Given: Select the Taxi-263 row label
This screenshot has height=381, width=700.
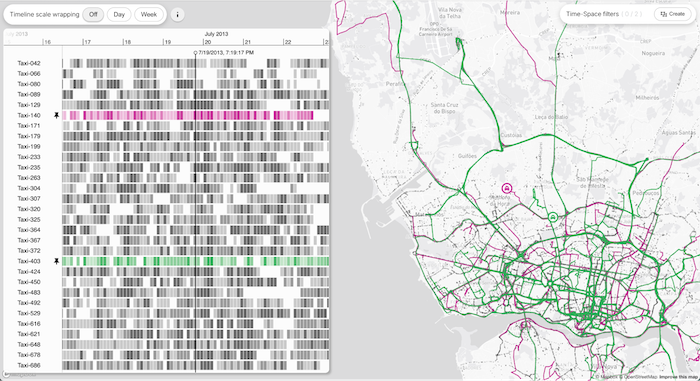Looking at the screenshot, I should (29, 178).
